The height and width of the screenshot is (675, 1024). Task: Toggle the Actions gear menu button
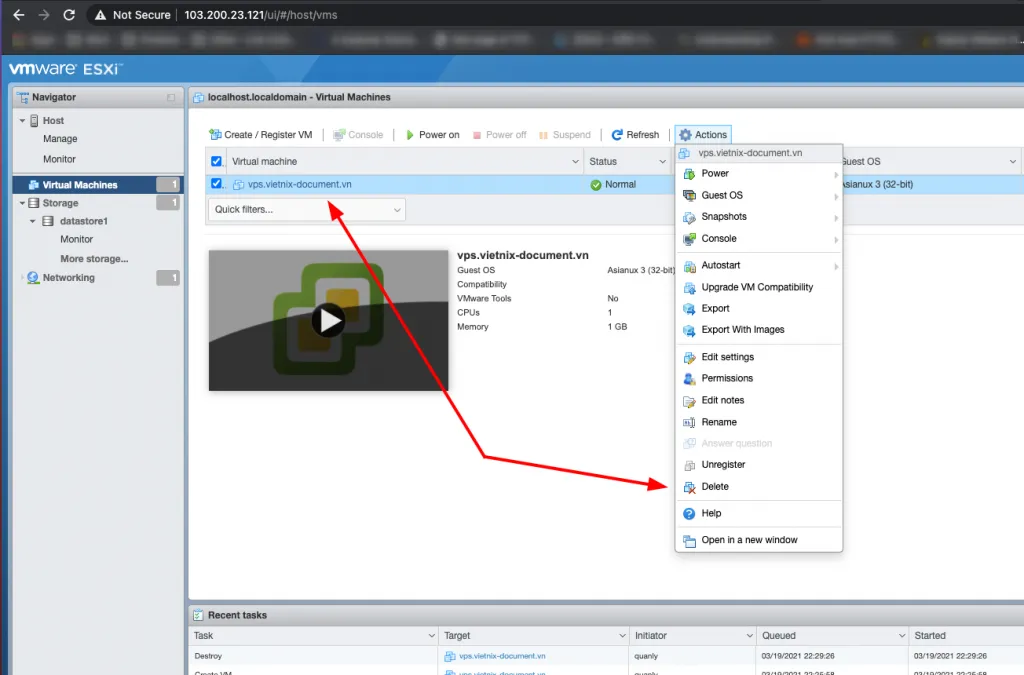tap(703, 134)
